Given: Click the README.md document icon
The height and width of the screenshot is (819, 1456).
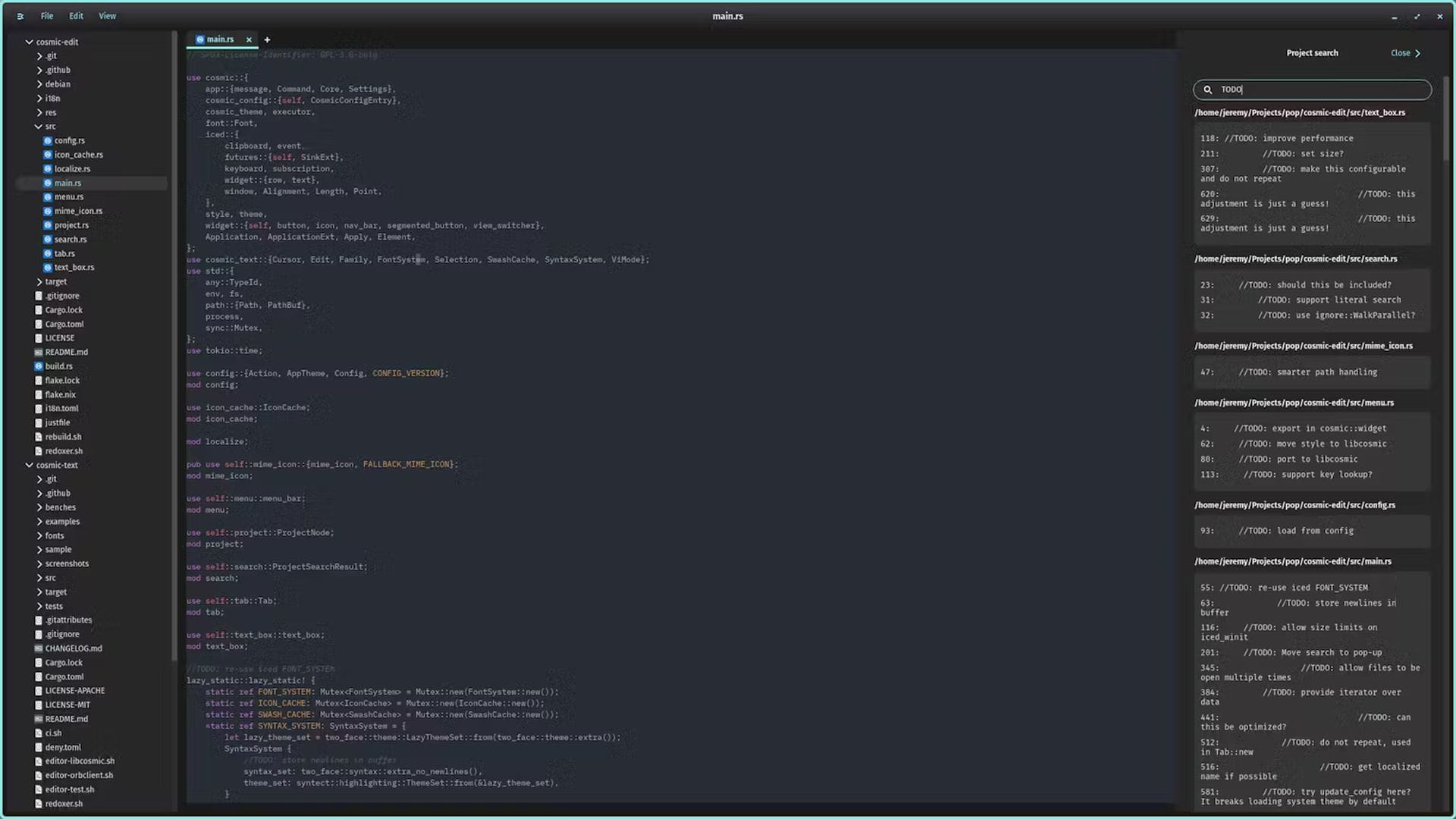Looking at the screenshot, I should 39,352.
